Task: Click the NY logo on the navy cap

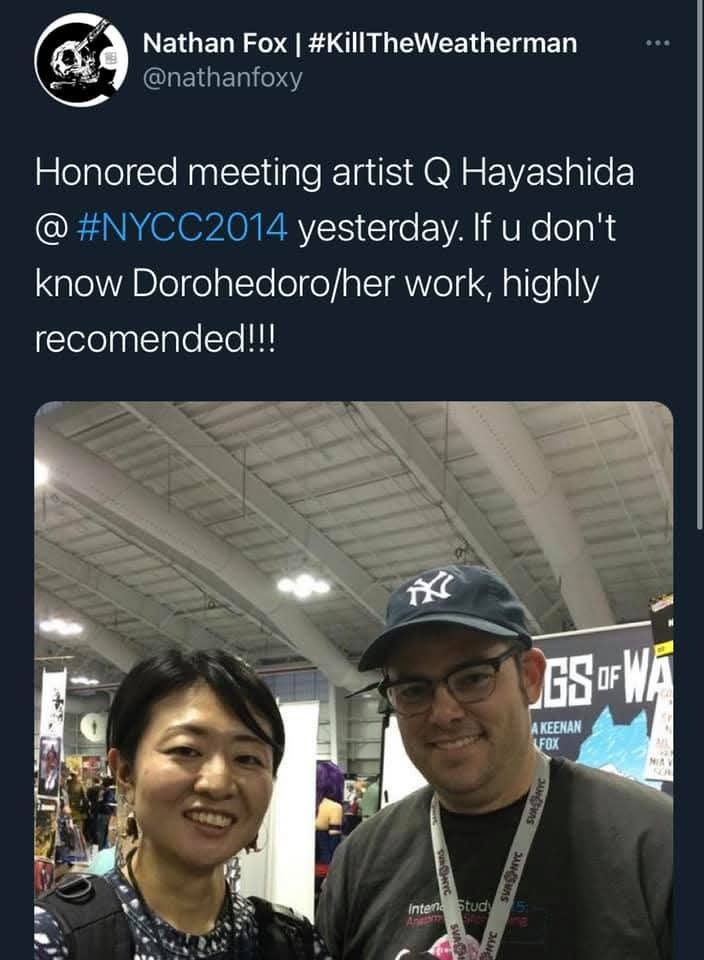Action: (432, 588)
